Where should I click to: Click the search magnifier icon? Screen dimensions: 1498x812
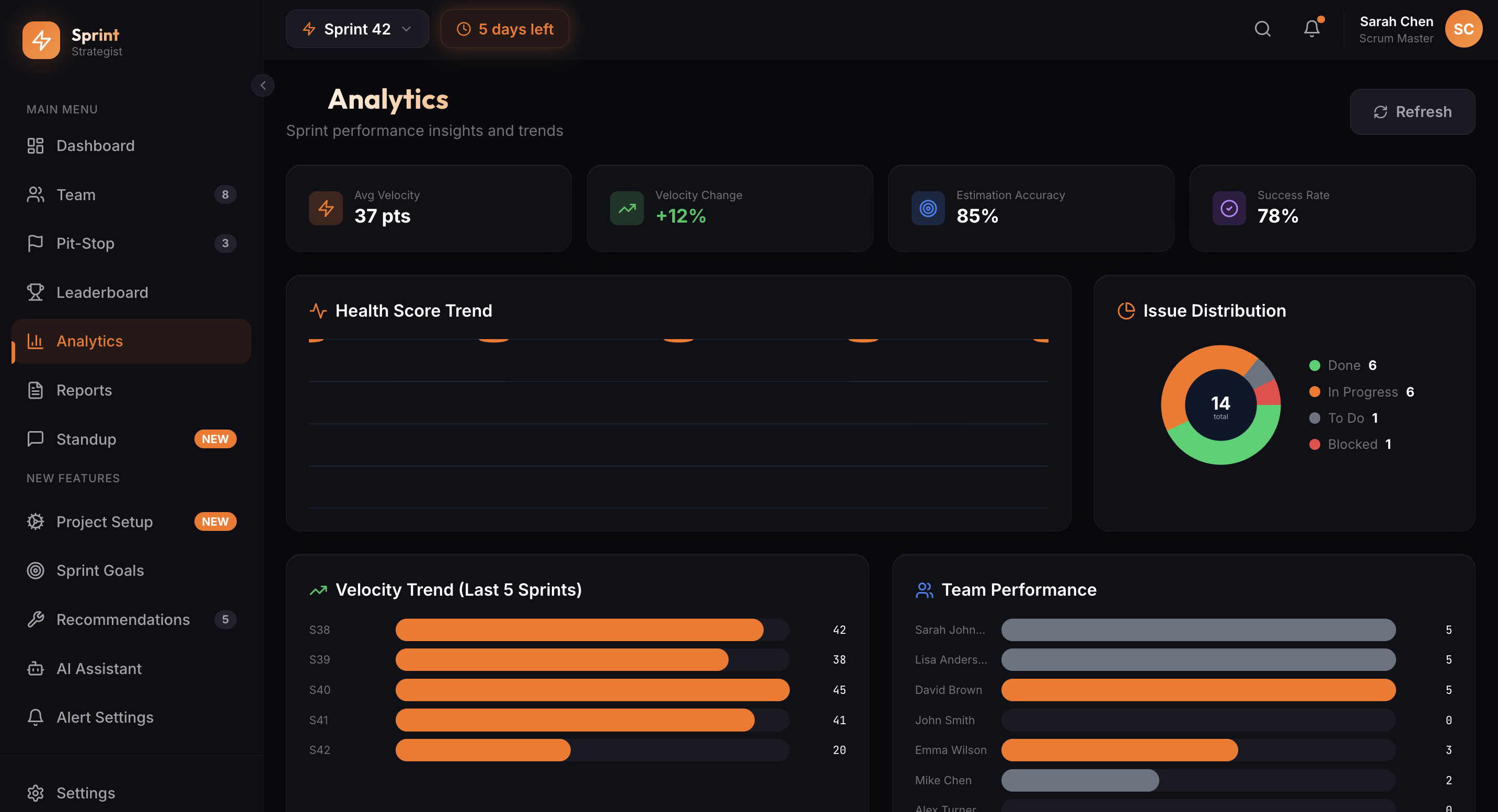[x=1262, y=29]
